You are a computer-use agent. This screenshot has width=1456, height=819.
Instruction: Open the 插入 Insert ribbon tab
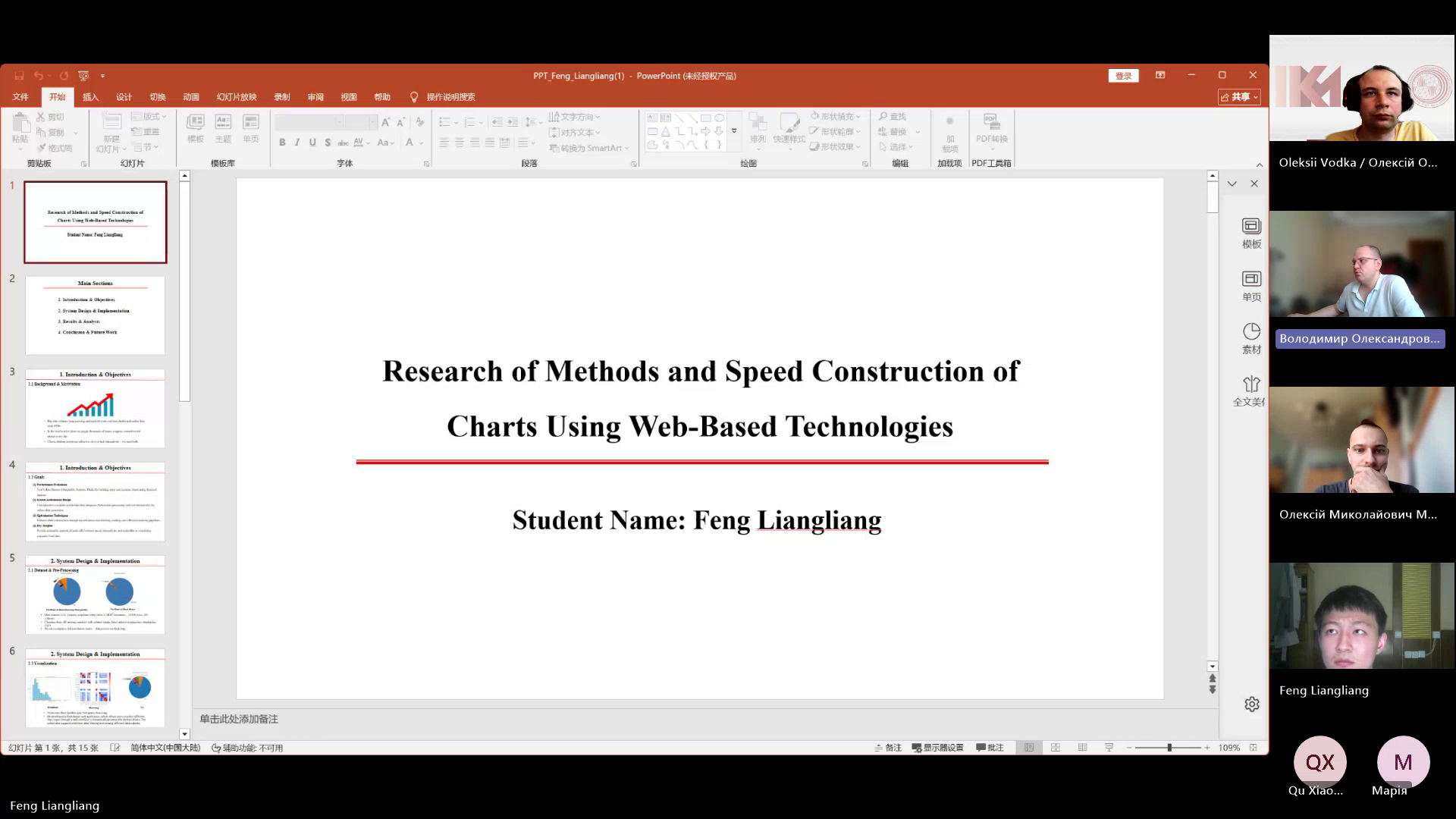90,97
